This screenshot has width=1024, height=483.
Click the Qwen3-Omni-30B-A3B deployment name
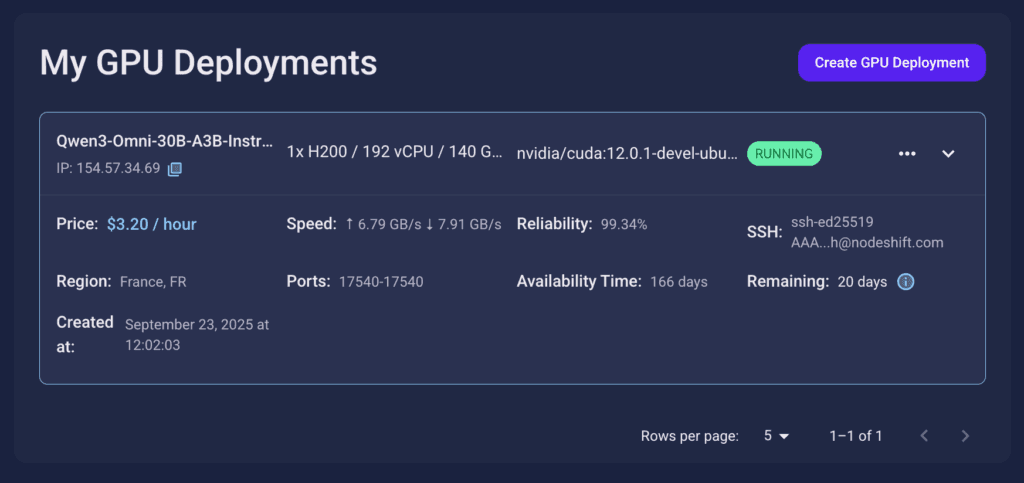[x=164, y=142]
